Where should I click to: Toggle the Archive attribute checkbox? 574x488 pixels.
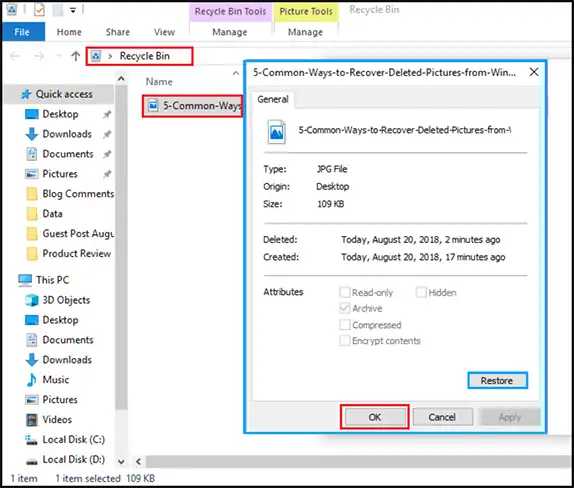click(x=344, y=308)
